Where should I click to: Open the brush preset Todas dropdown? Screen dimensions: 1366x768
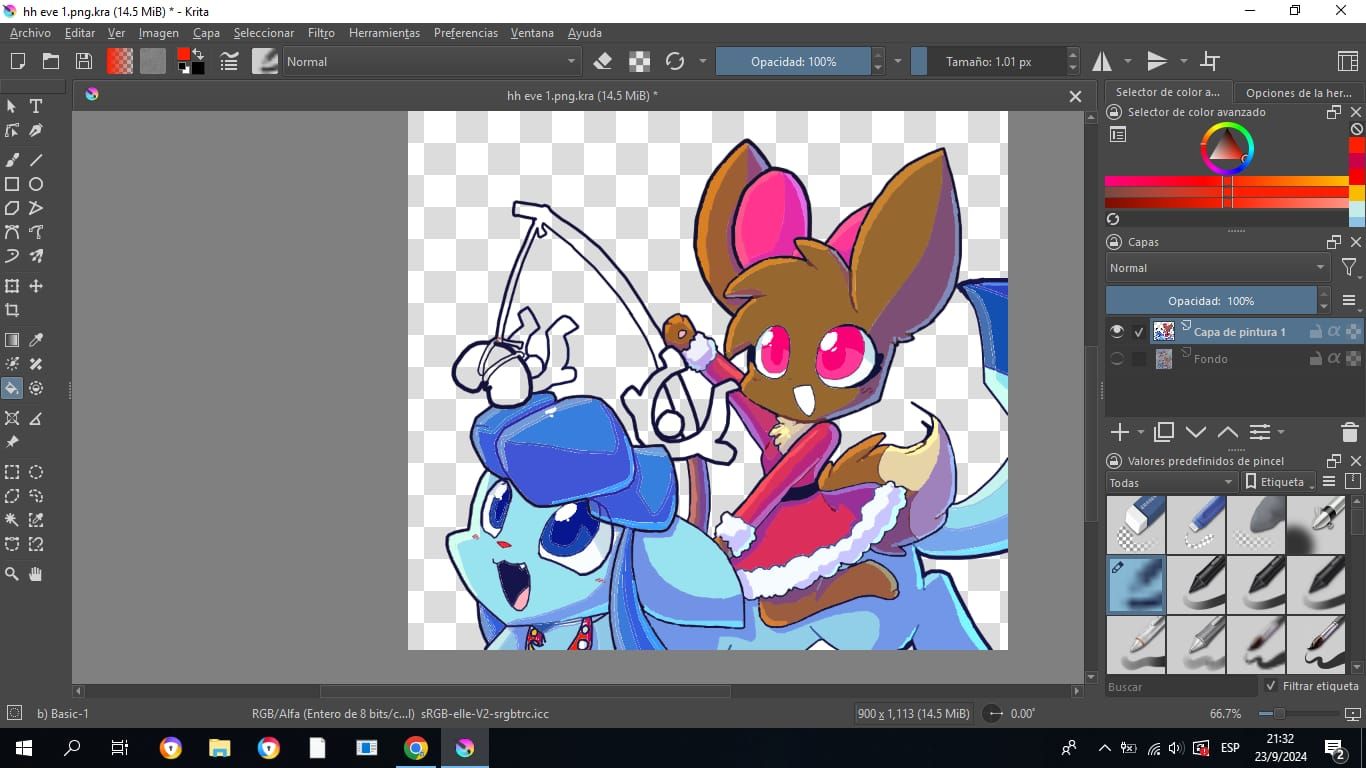(x=1169, y=482)
